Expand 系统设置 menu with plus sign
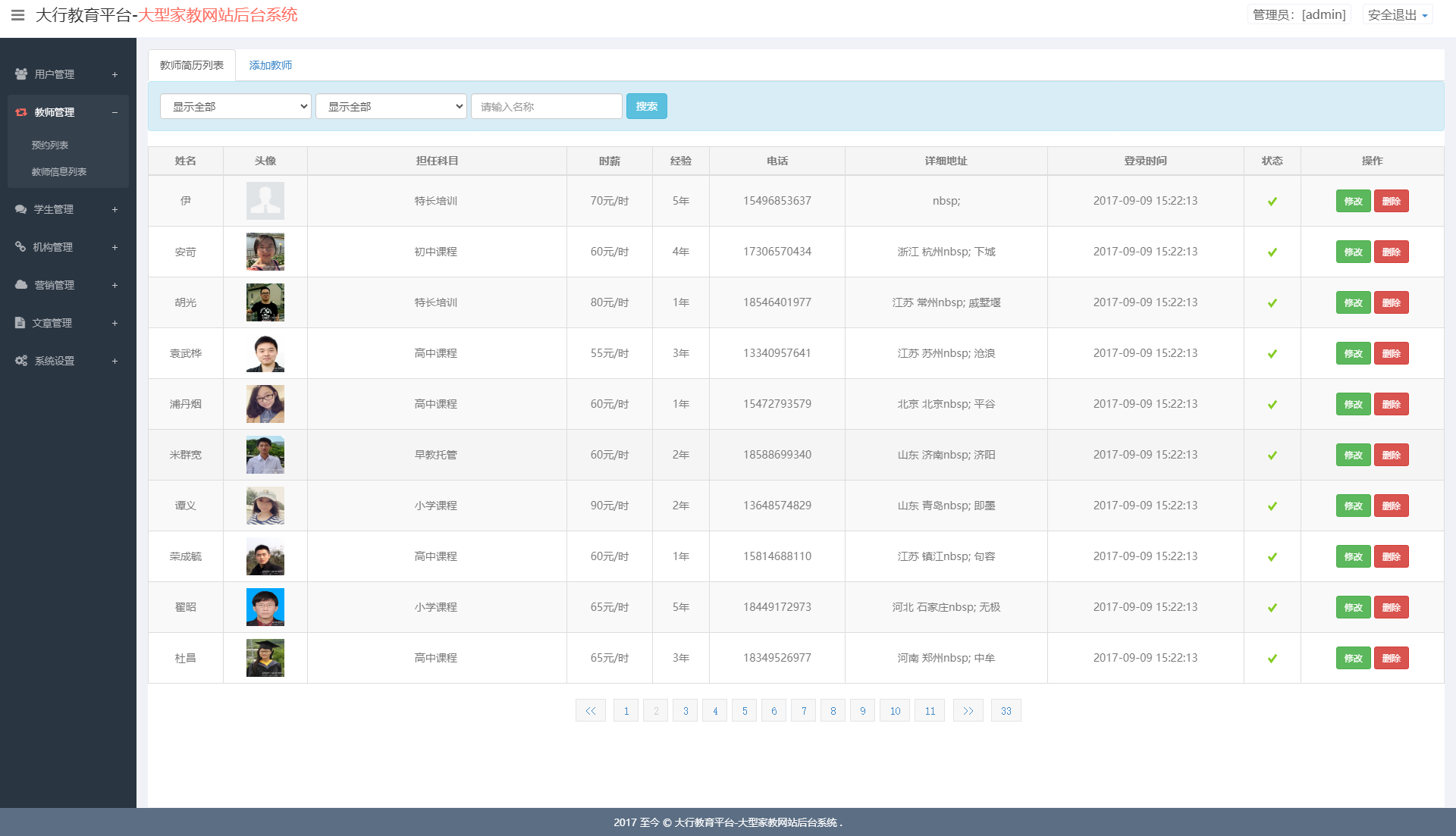 115,361
